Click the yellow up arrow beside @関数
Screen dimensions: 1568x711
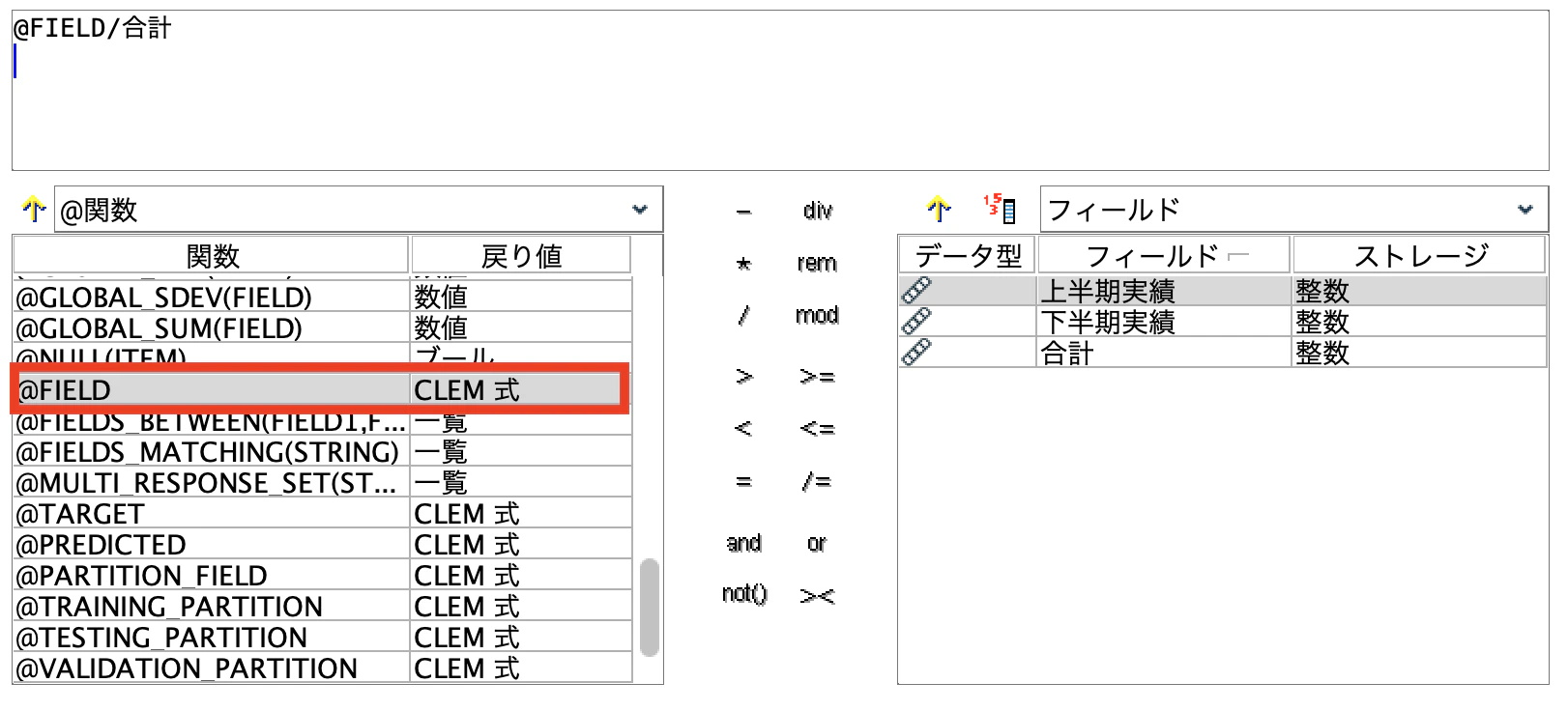pos(34,209)
